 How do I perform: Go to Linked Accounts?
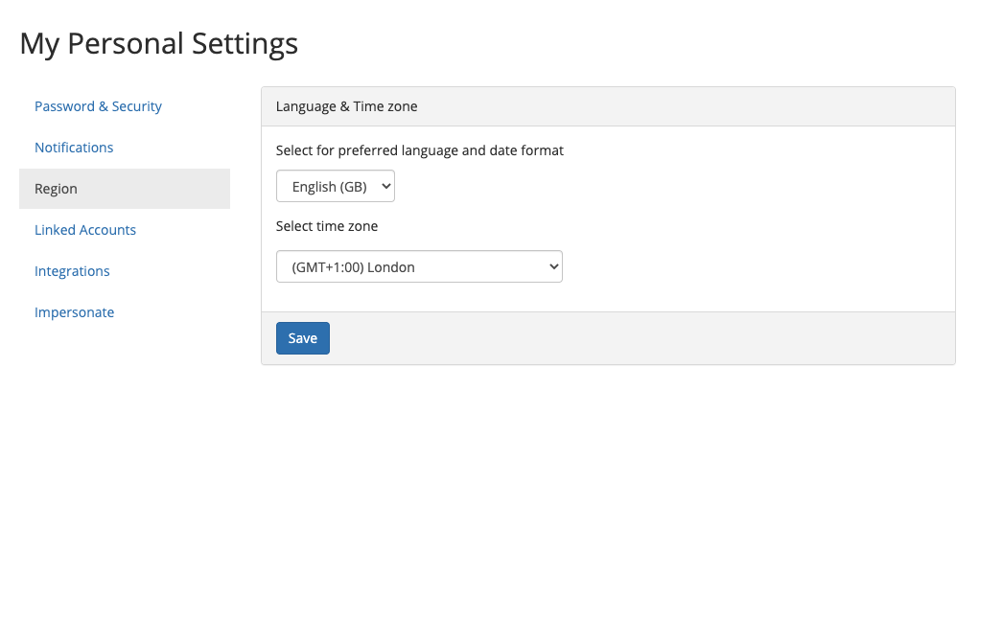pos(85,229)
